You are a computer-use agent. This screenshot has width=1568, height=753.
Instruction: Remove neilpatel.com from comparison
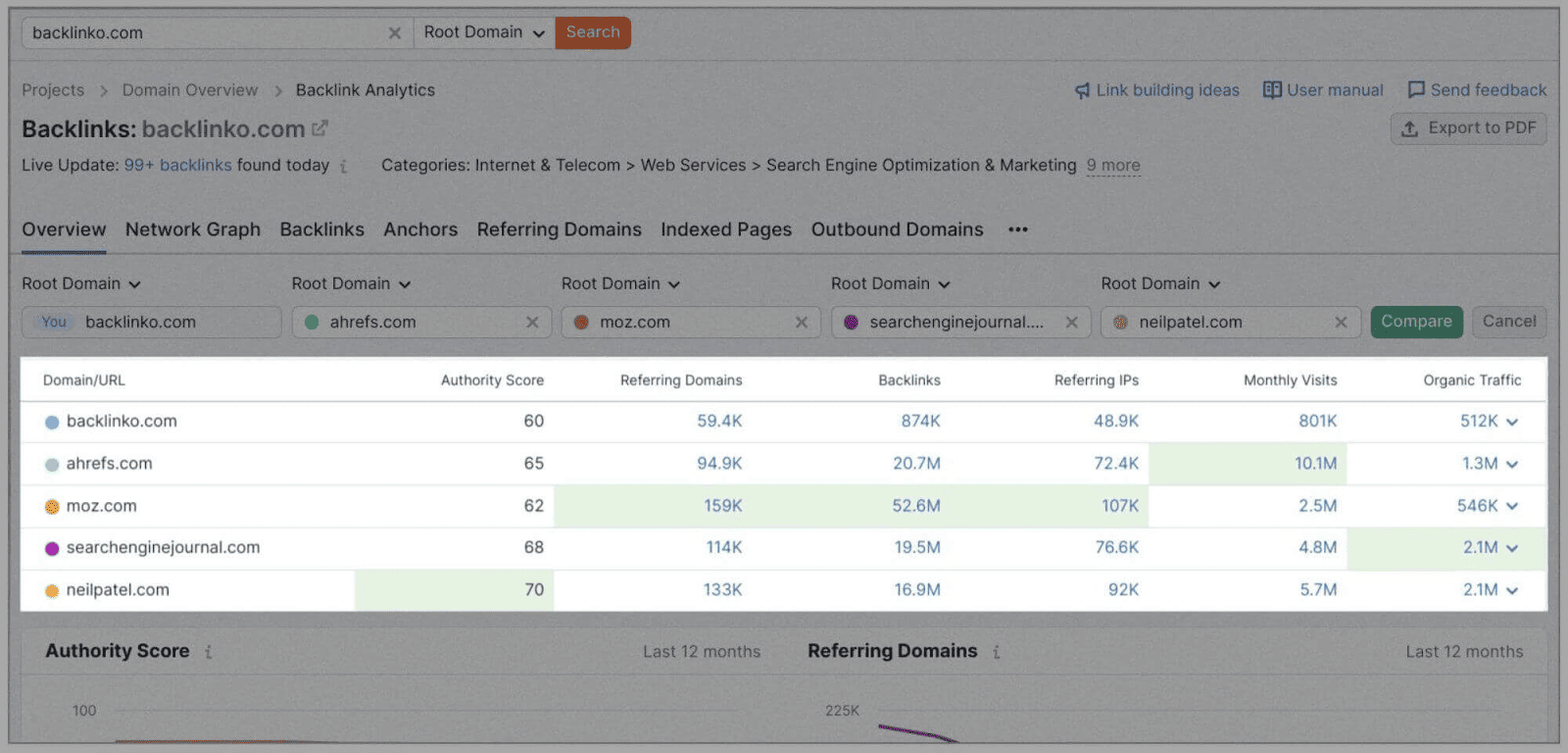[1341, 323]
